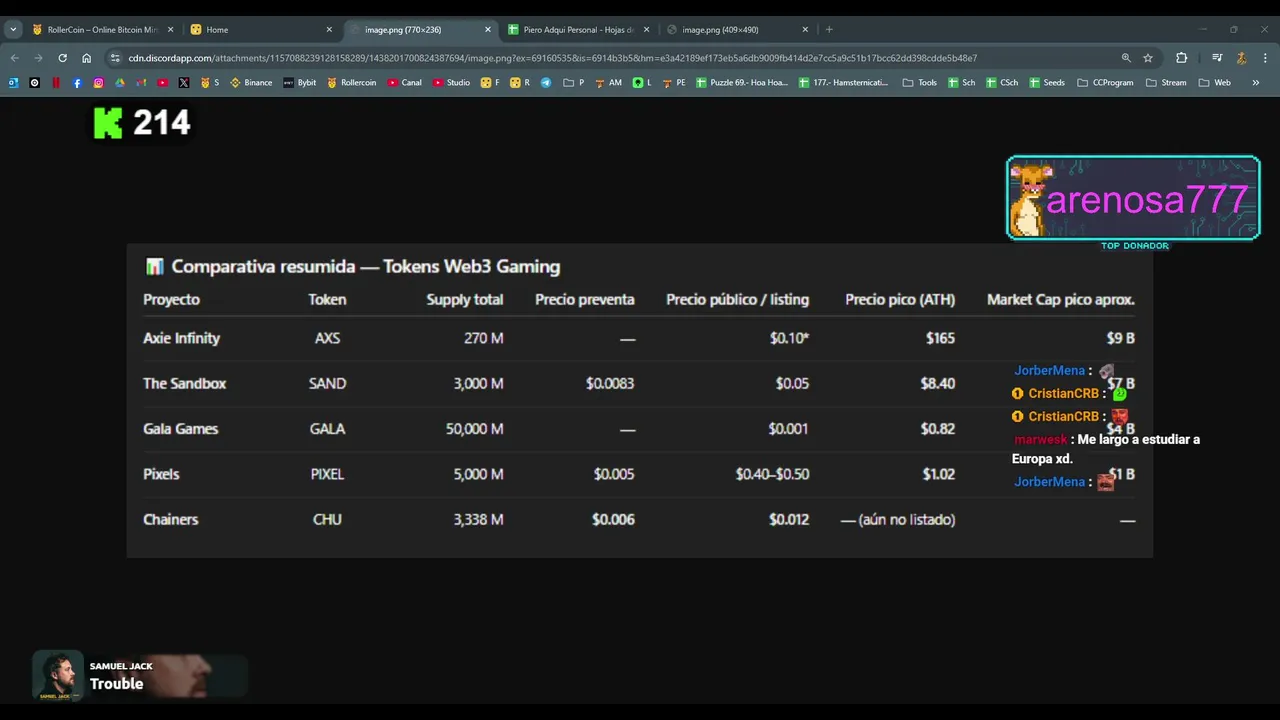Click the 50,000 M supply cell

tap(474, 428)
